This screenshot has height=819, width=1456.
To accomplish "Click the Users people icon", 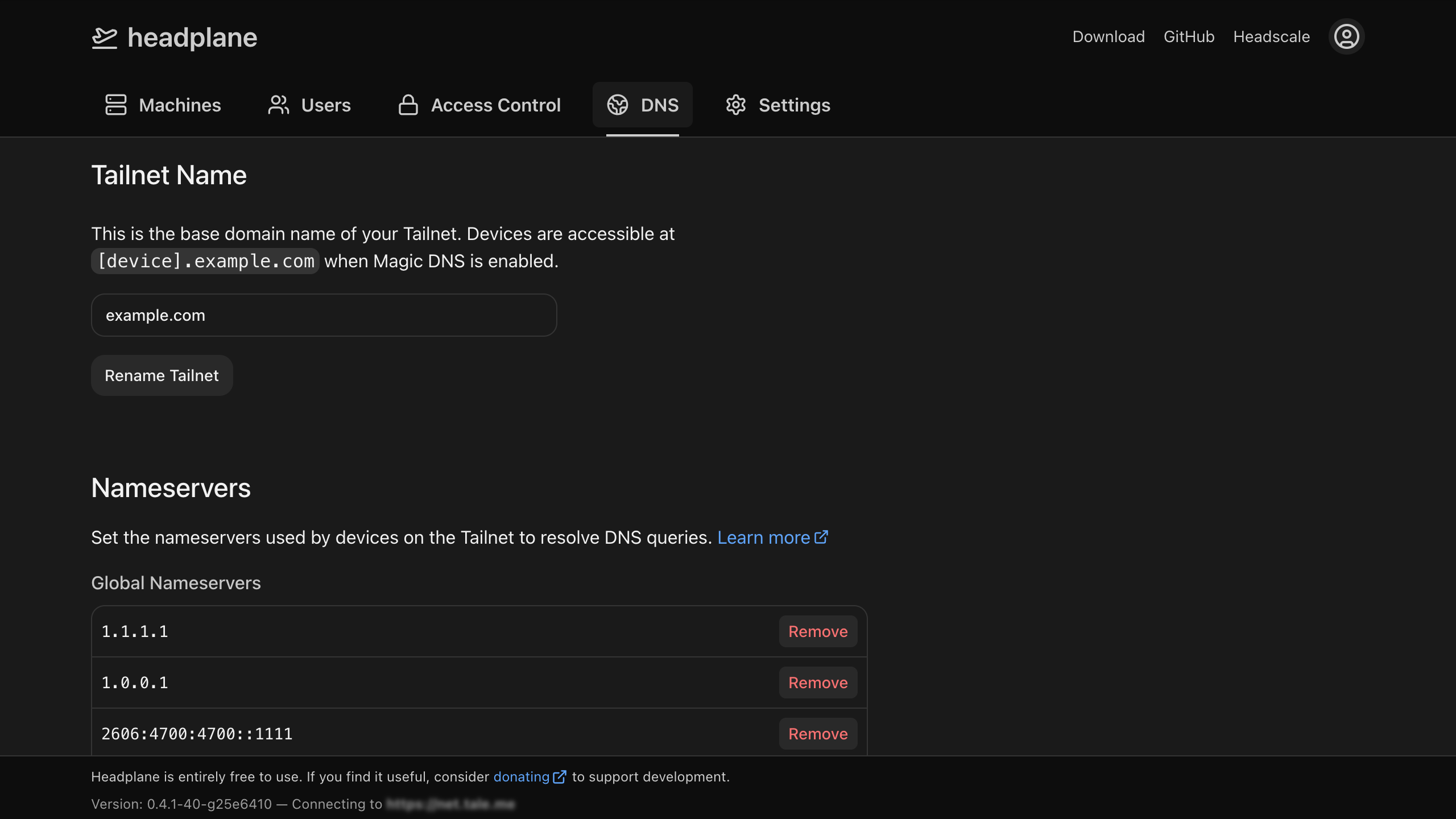I will click(x=279, y=105).
